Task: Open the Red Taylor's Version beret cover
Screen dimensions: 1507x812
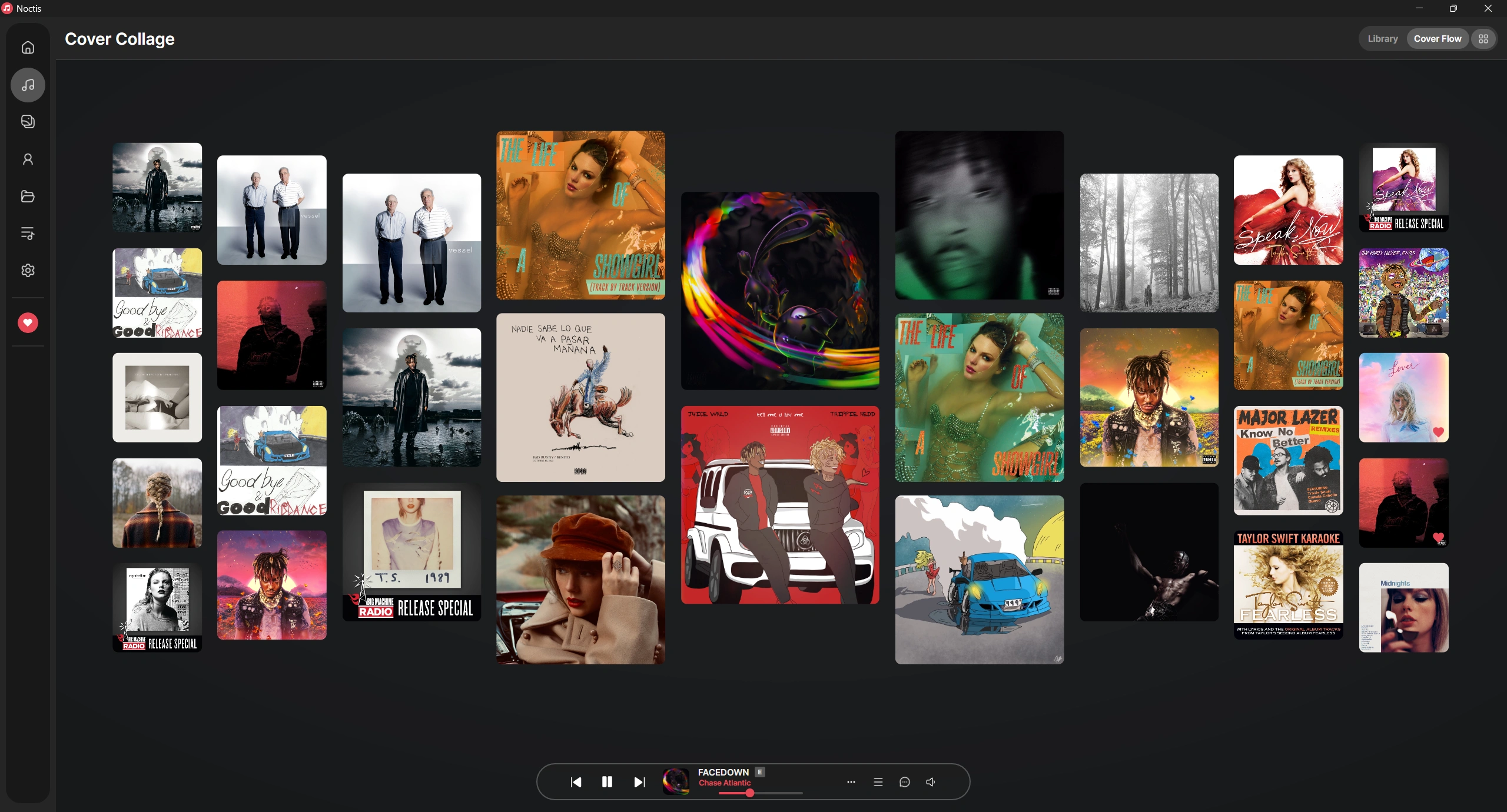Action: [580, 580]
